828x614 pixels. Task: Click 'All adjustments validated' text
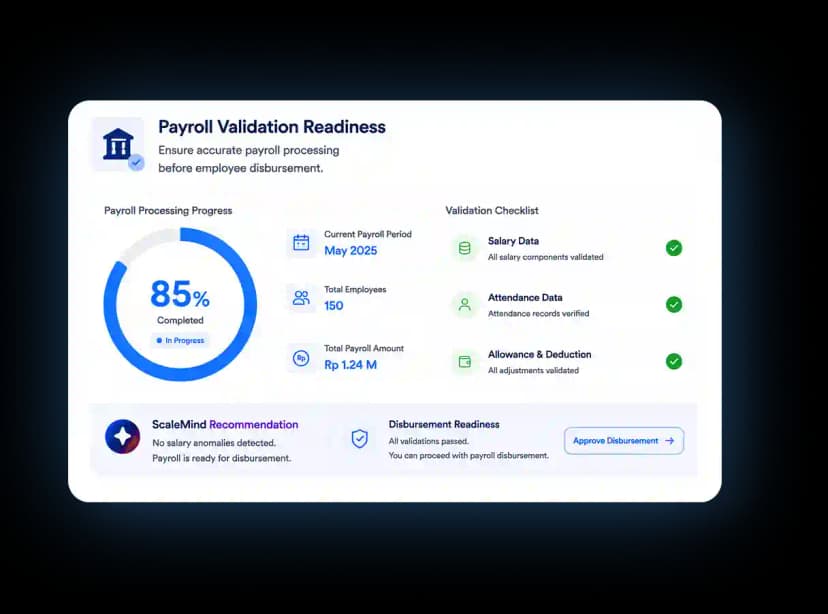[533, 371]
